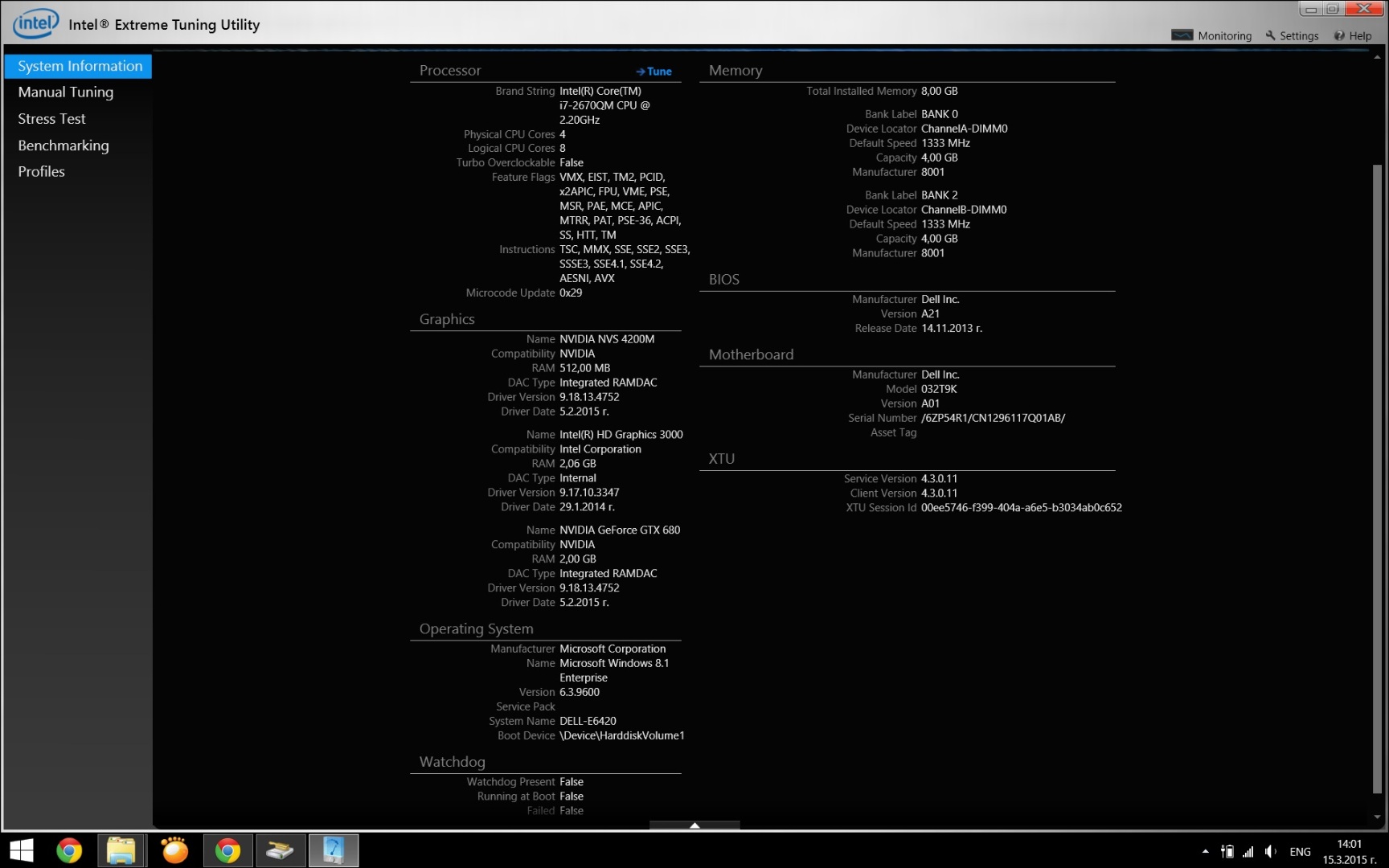
Task: Click the 'Graphics' section heading
Action: tap(447, 320)
